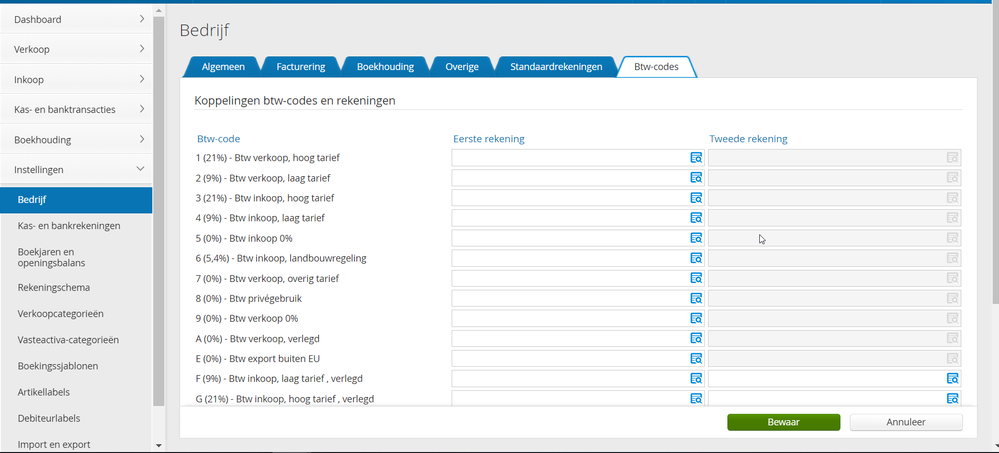The image size is (999, 453).
Task: Switch to the Facturering tab
Action: pos(301,66)
